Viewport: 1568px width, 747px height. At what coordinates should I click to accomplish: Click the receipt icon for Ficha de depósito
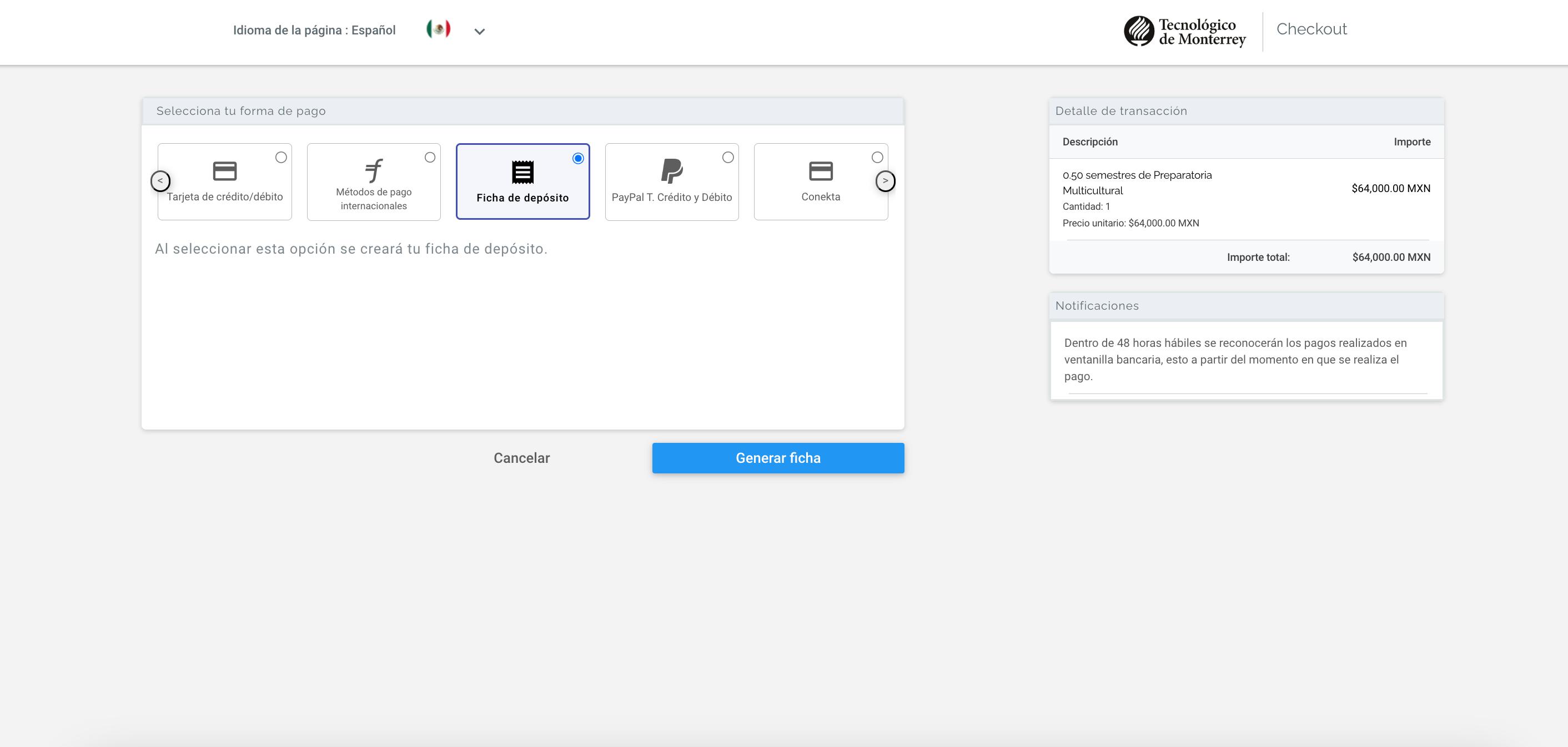point(522,172)
